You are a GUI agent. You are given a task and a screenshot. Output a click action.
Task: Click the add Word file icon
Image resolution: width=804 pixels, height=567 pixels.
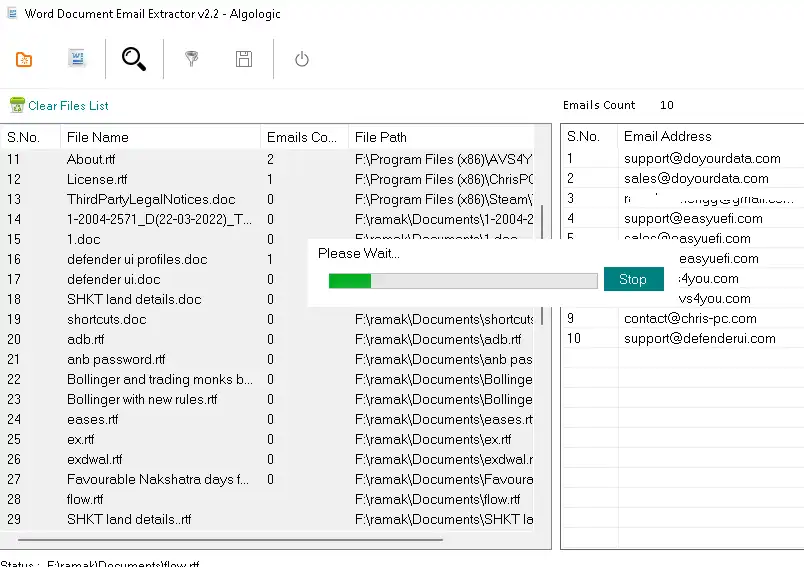click(77, 59)
